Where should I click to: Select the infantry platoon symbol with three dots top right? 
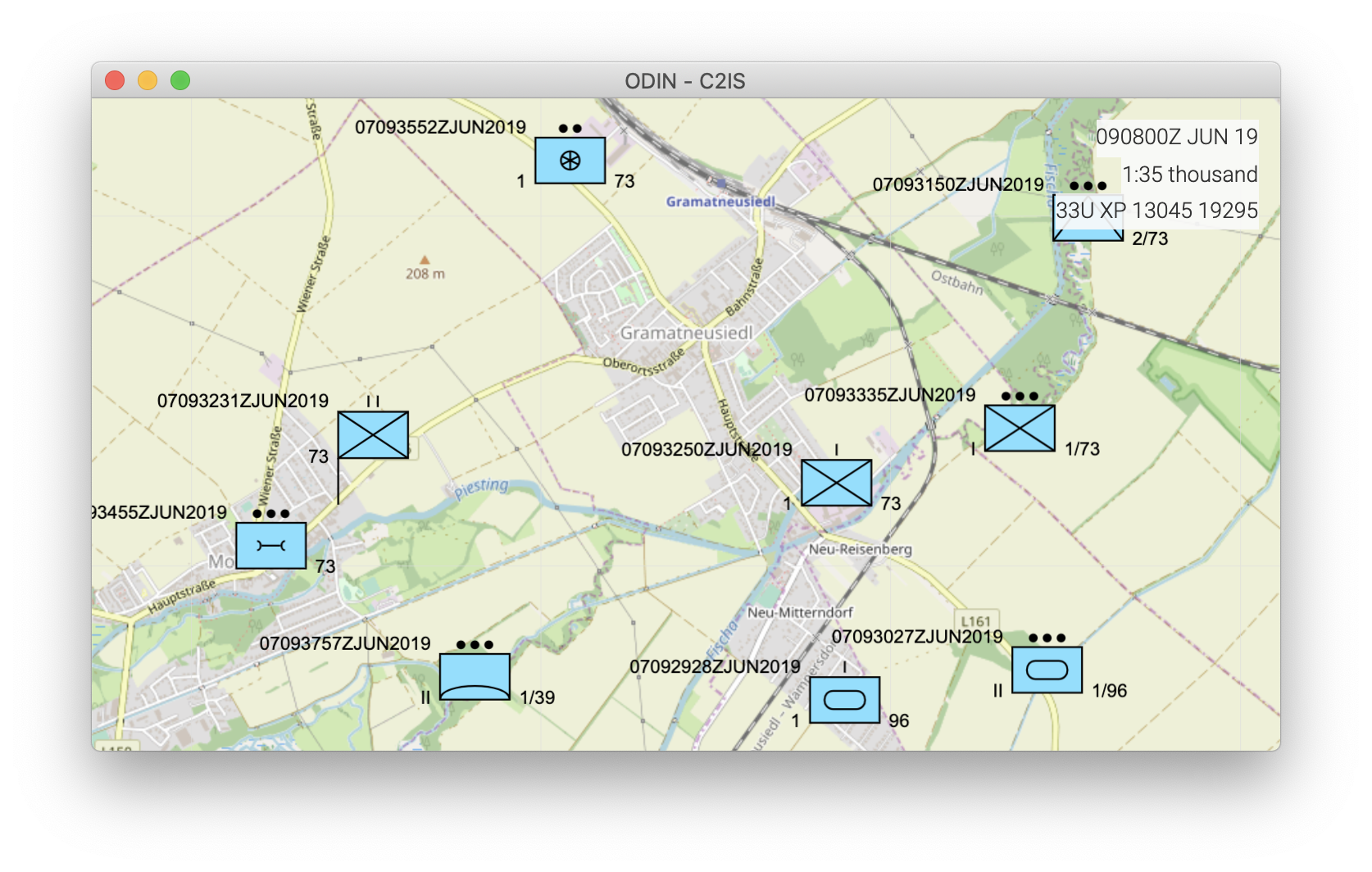(x=1020, y=428)
